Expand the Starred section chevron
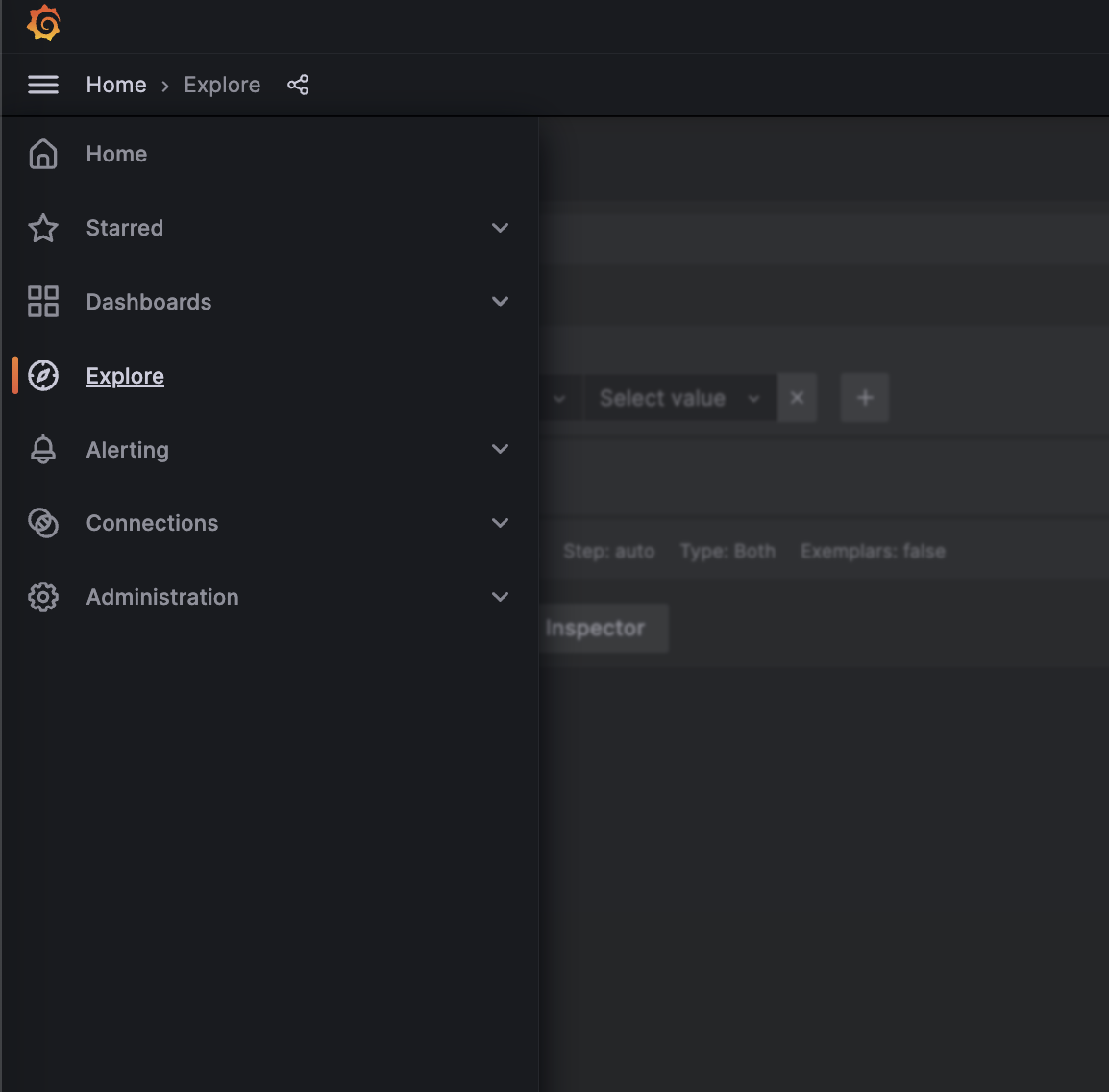This screenshot has width=1109, height=1092. click(500, 228)
